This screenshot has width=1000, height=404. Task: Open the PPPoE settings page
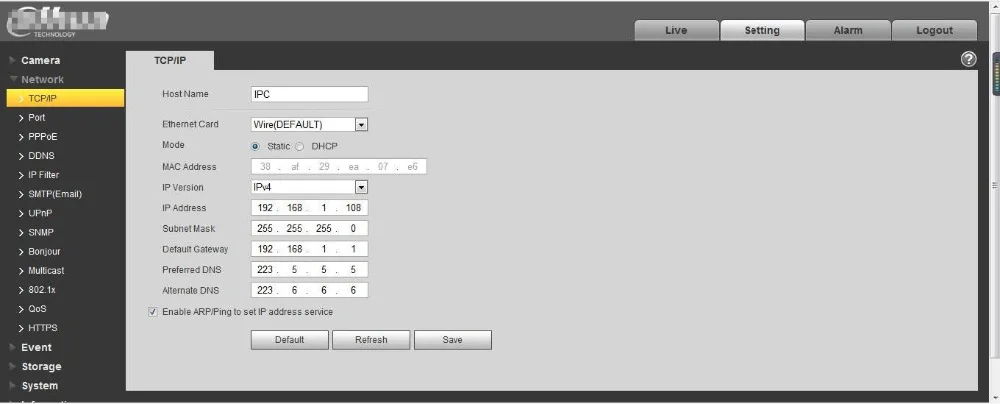(x=42, y=137)
